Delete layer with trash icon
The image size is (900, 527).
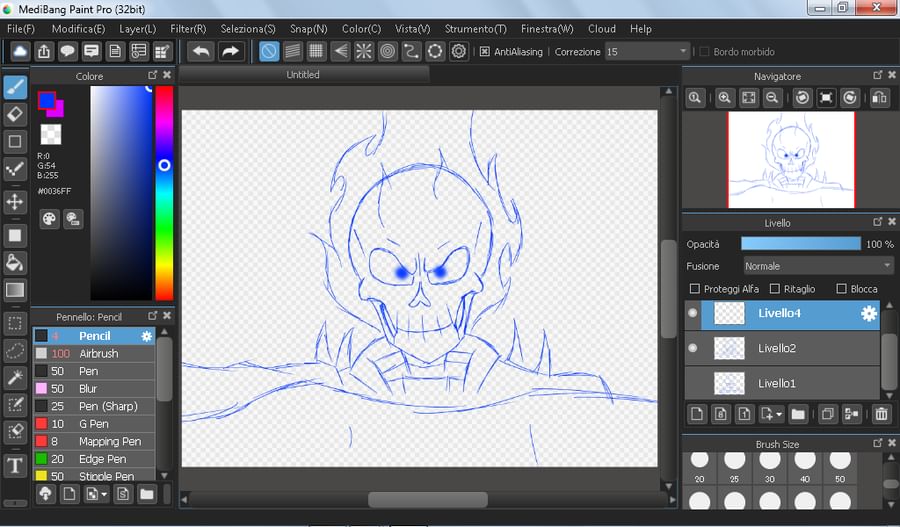(881, 414)
